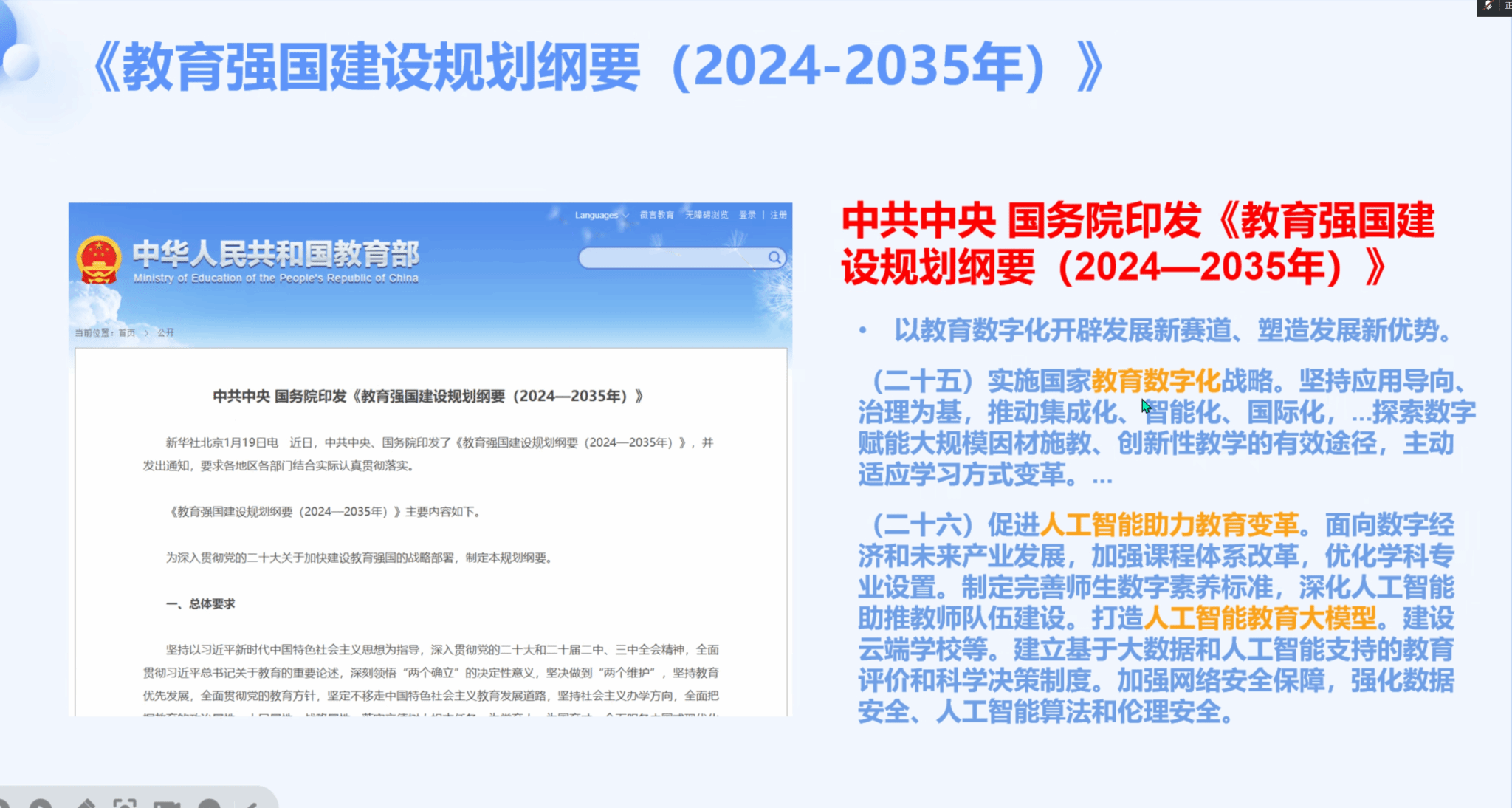Click the screen capture frame icon
This screenshot has width=1512, height=808.
coord(125,804)
